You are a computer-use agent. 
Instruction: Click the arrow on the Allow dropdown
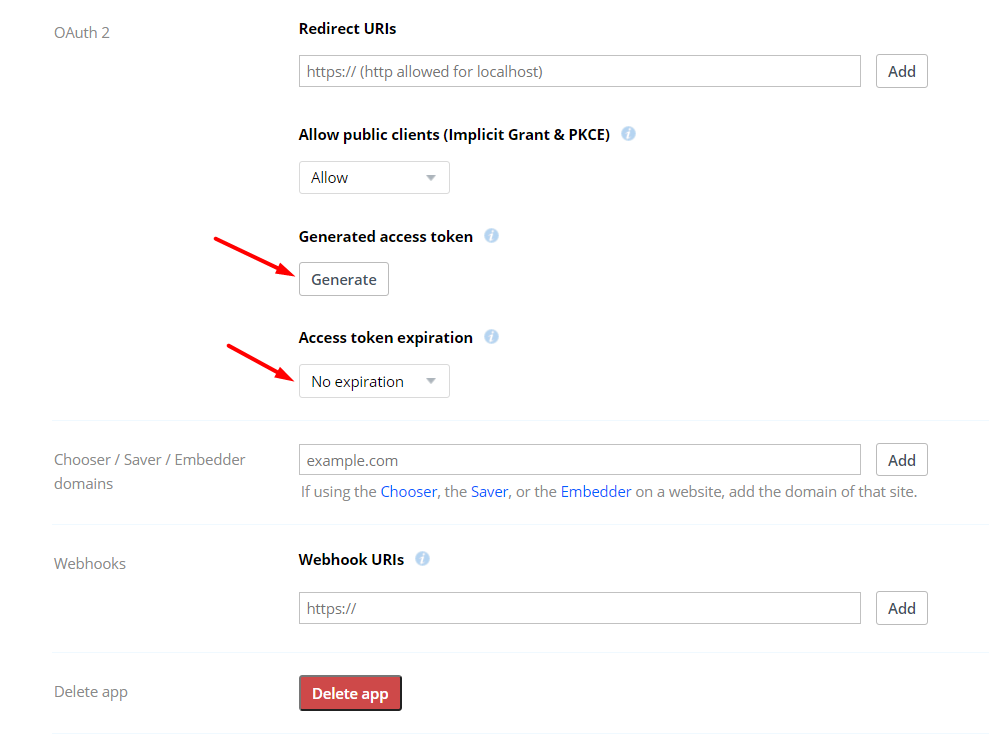pos(431,178)
